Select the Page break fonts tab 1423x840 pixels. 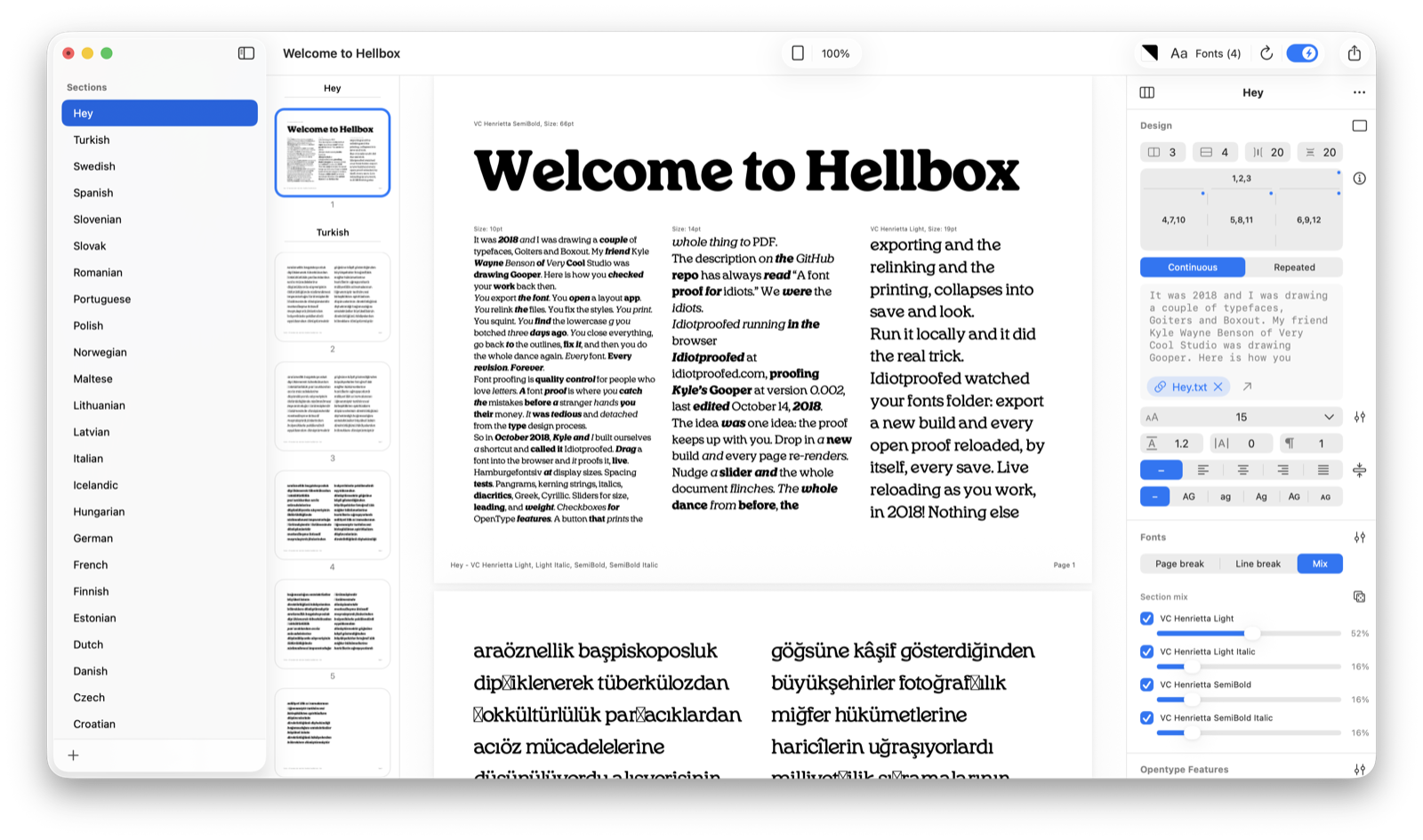1179,564
